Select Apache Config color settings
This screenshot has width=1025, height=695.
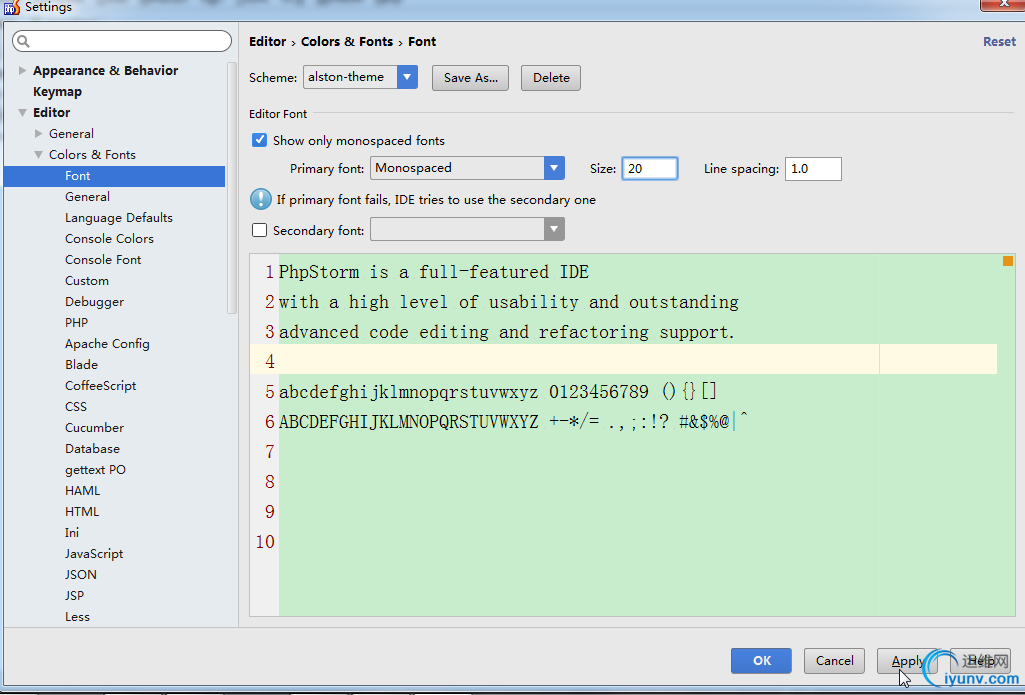click(107, 343)
